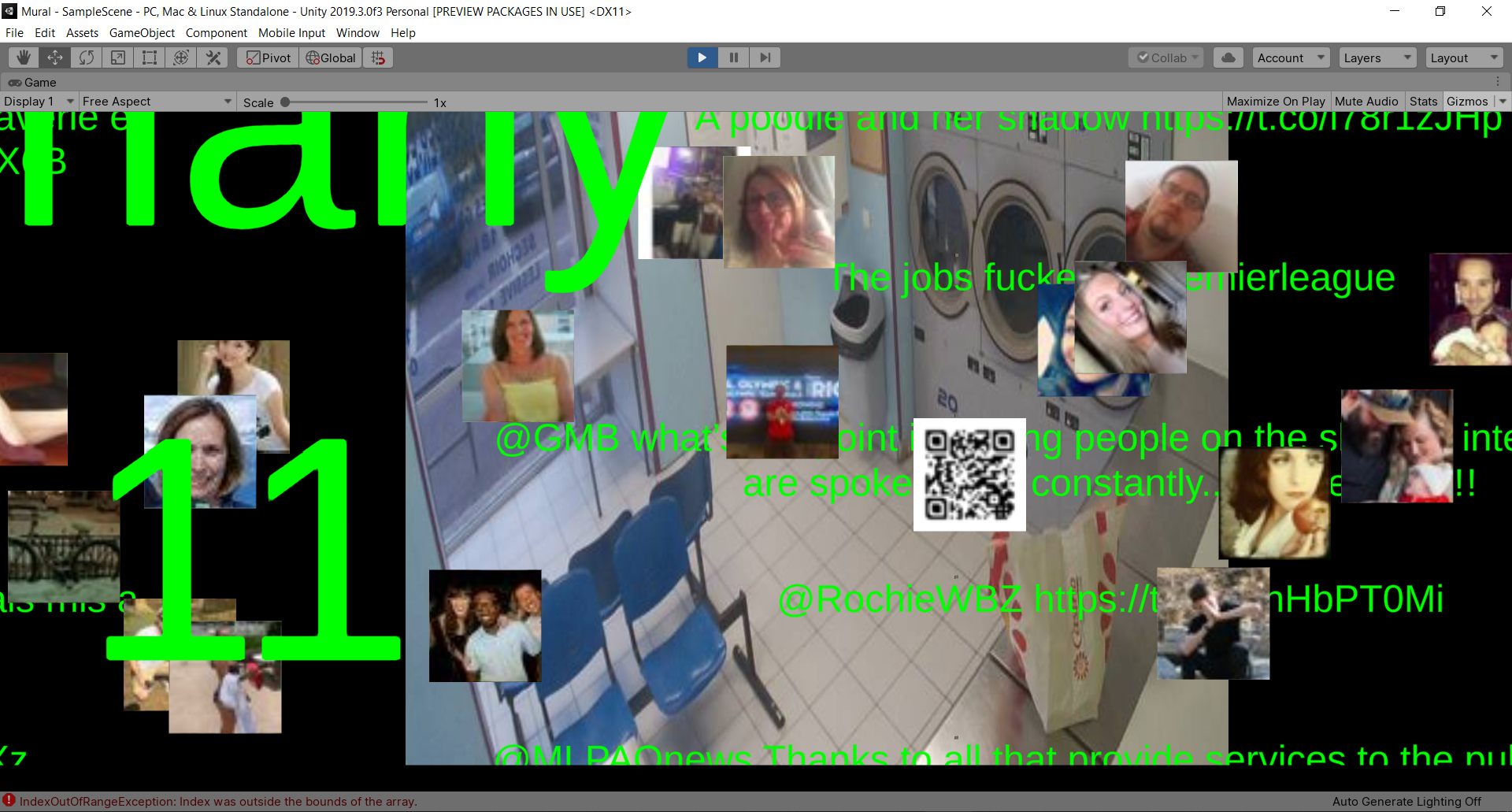Open the Window menu

click(x=358, y=33)
